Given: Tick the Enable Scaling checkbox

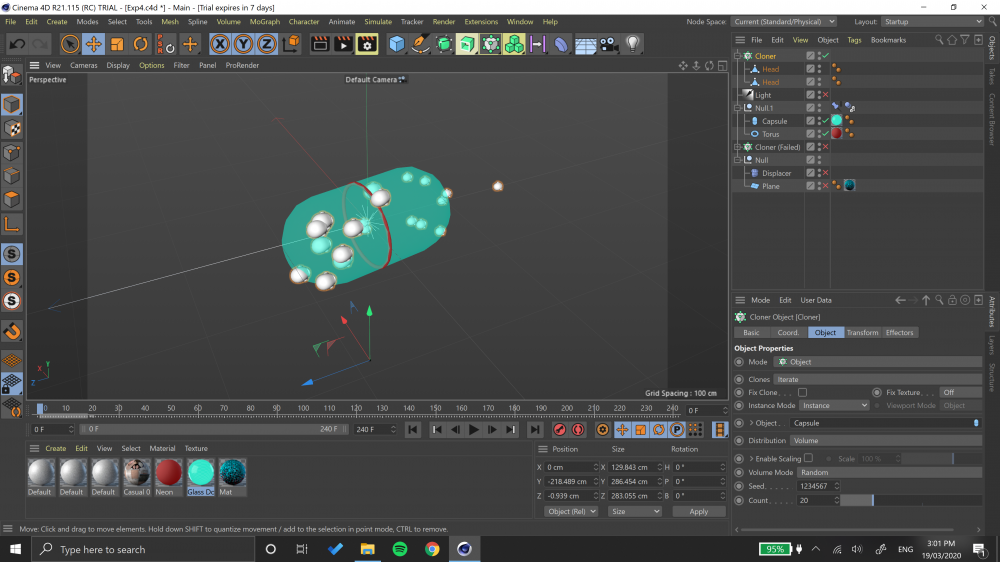Looking at the screenshot, I should [x=808, y=458].
